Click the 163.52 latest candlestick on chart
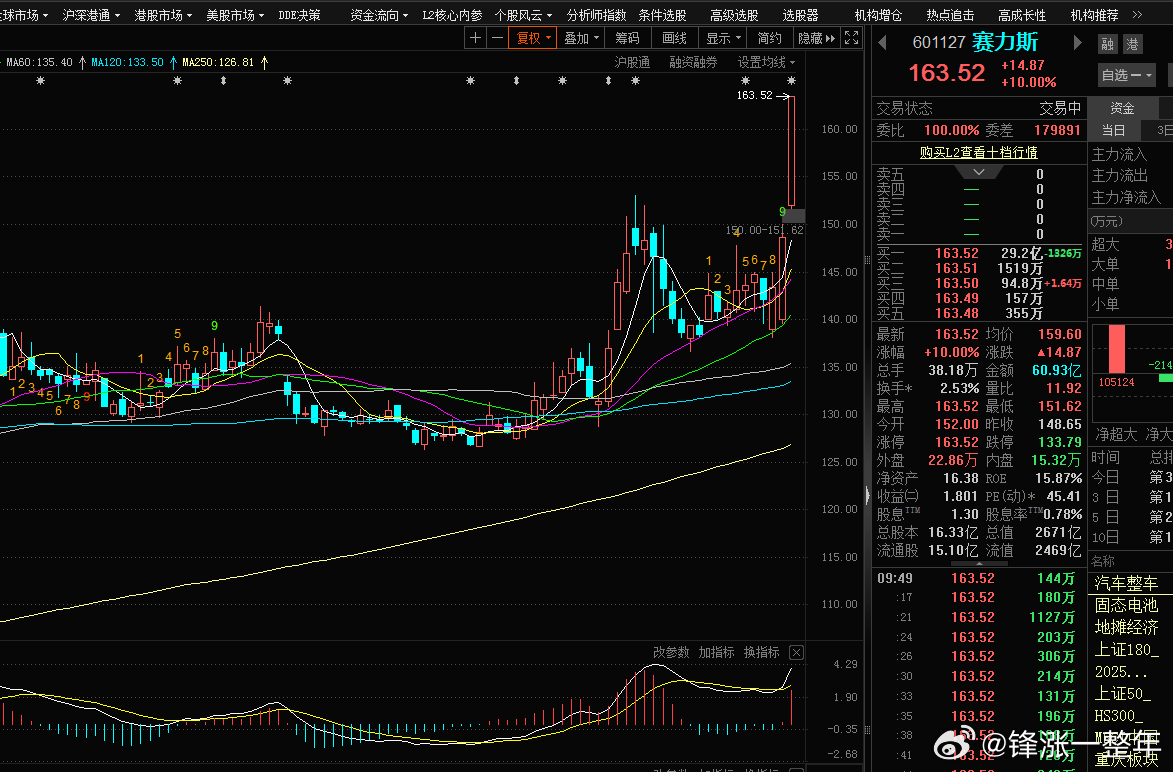 (x=791, y=152)
